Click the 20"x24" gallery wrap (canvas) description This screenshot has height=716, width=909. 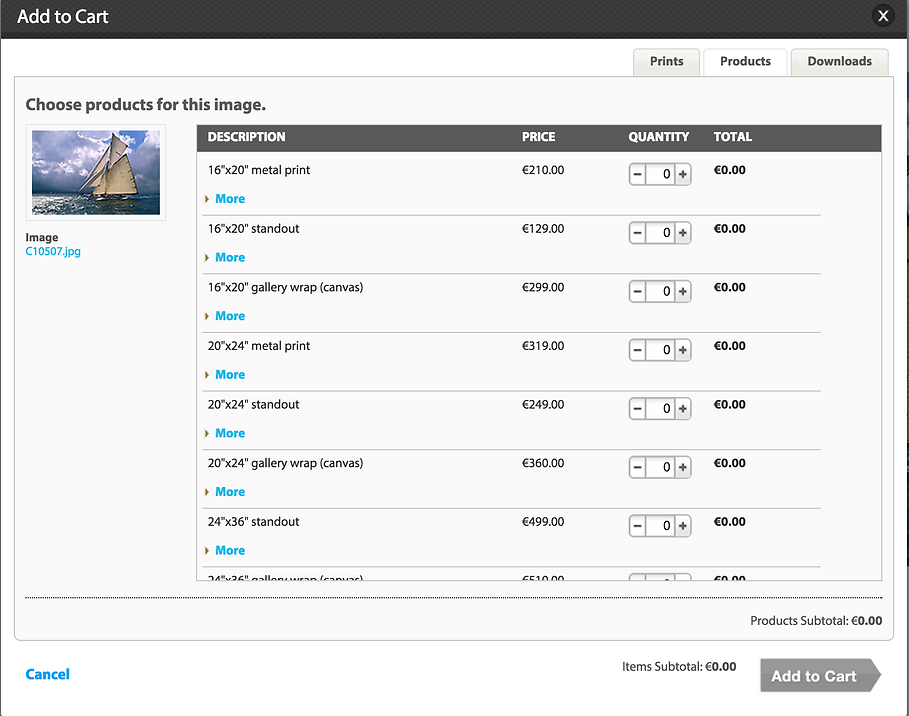point(285,463)
